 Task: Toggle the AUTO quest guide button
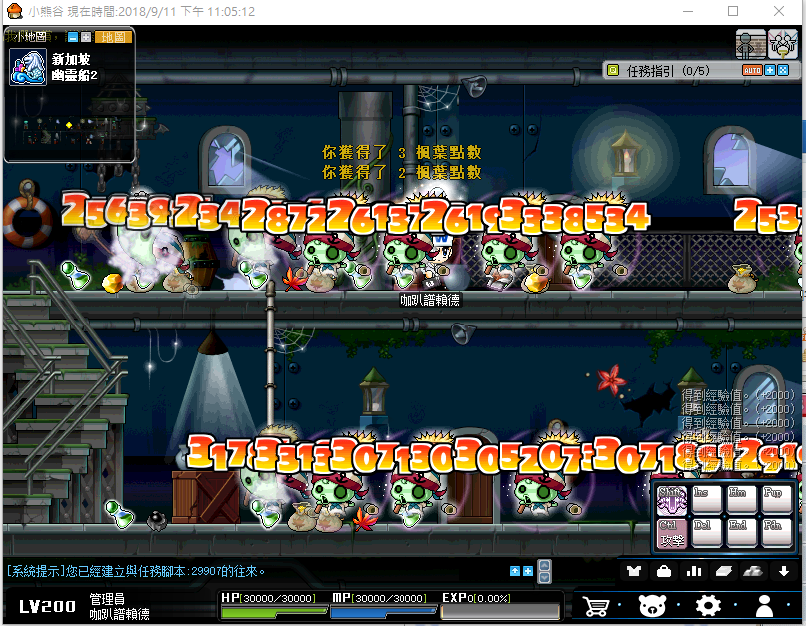coord(752,70)
